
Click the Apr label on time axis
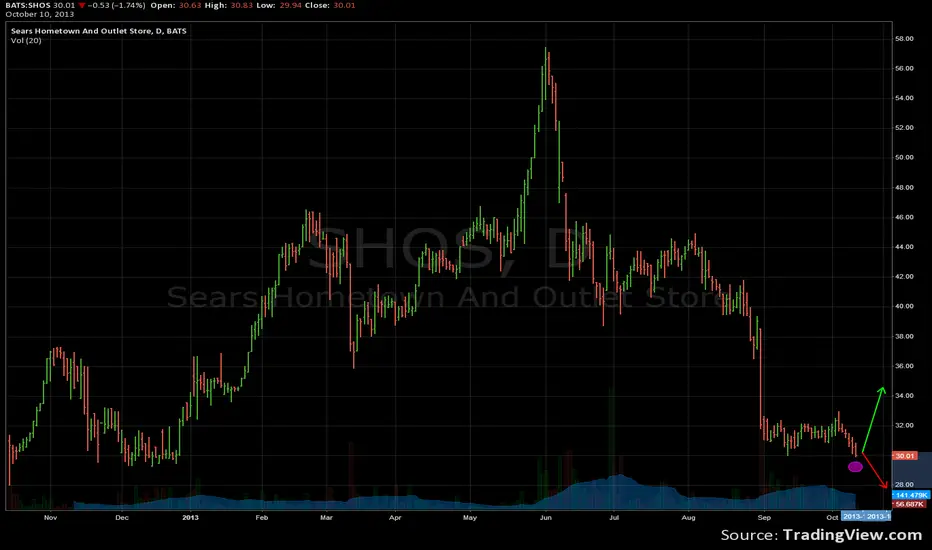click(395, 517)
